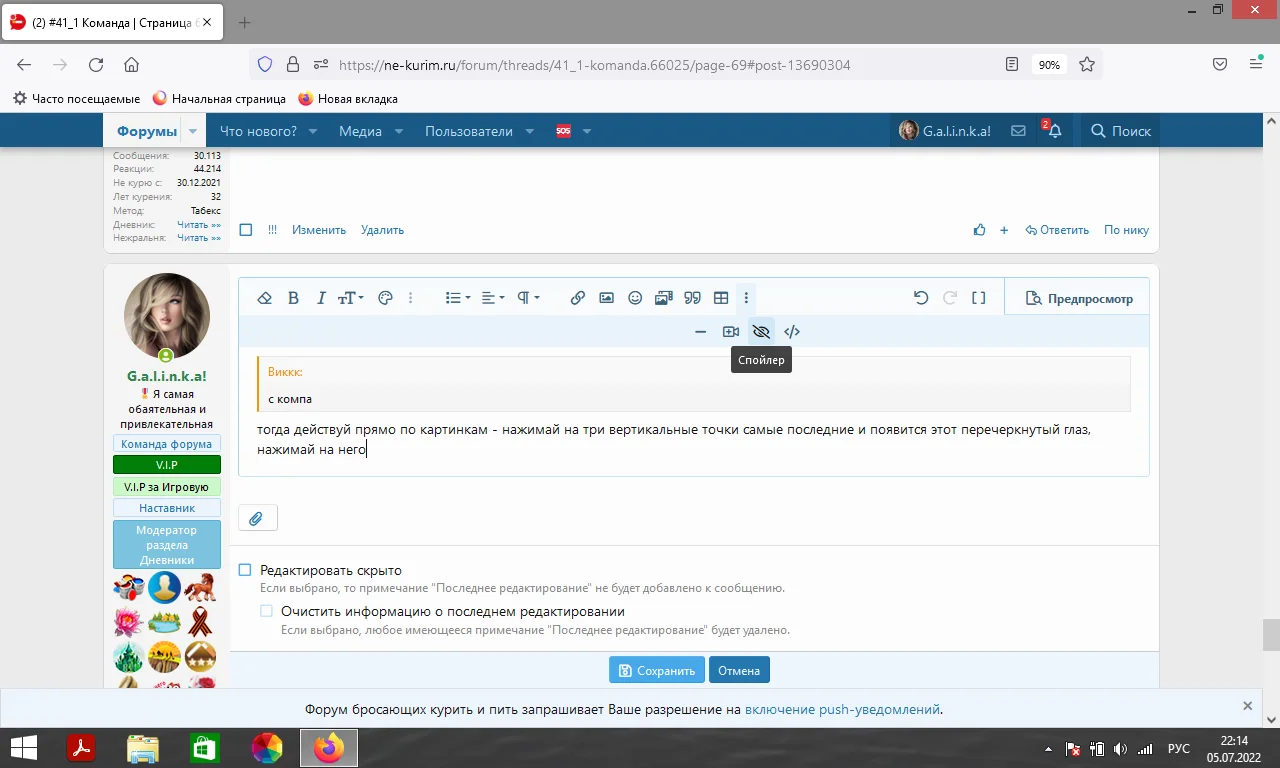Click the message text editing area
The width and height of the screenshot is (1280, 768).
pos(694,412)
